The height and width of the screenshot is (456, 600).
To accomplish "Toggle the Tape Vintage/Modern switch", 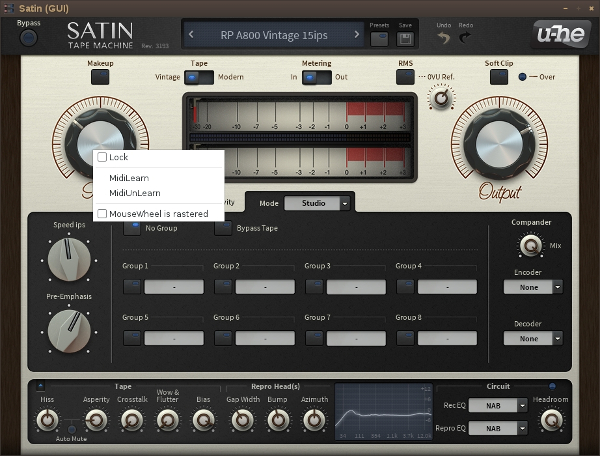I will pos(199,77).
